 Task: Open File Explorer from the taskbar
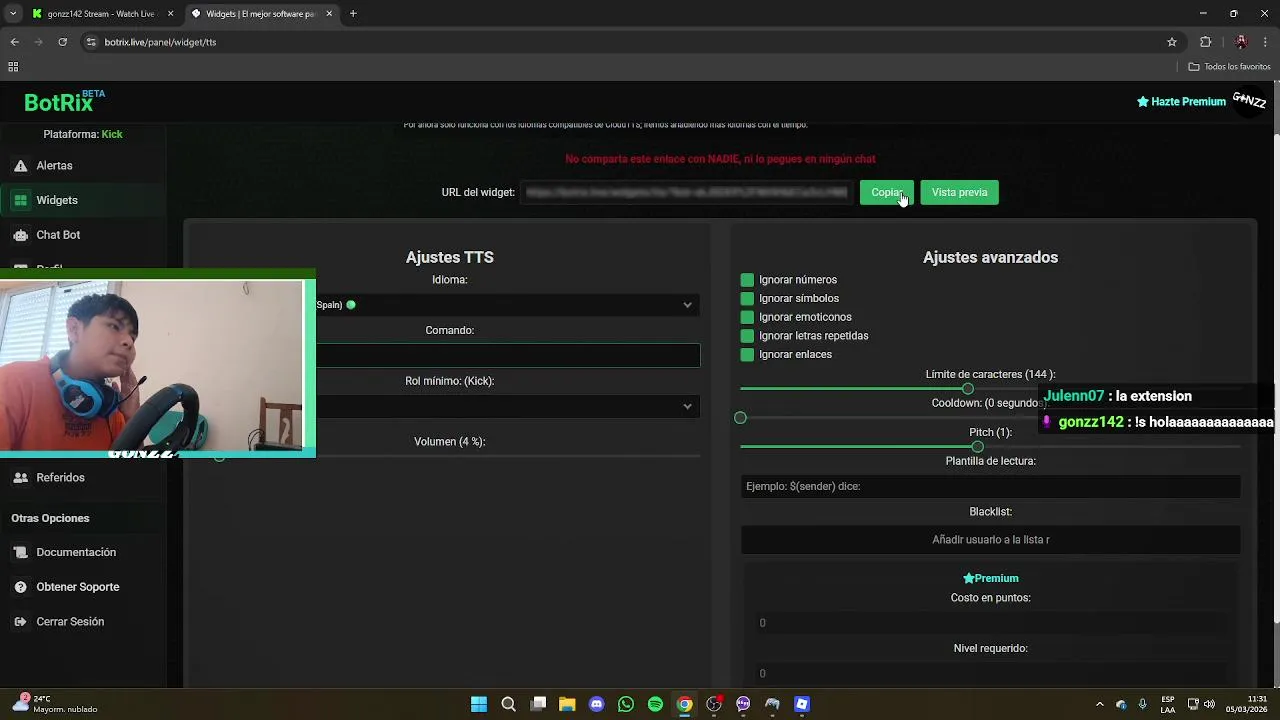coord(567,704)
